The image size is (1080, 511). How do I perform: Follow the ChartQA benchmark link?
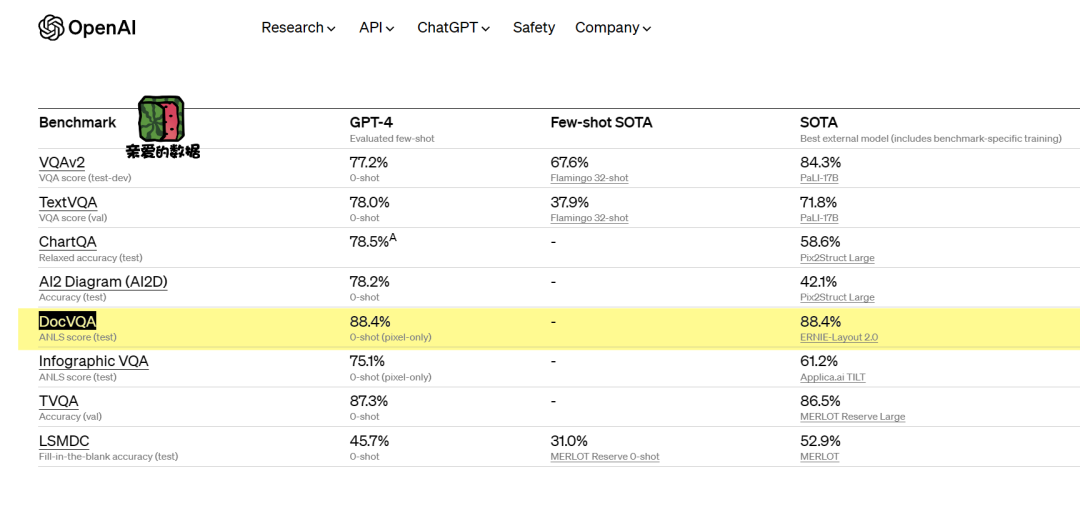tap(68, 242)
